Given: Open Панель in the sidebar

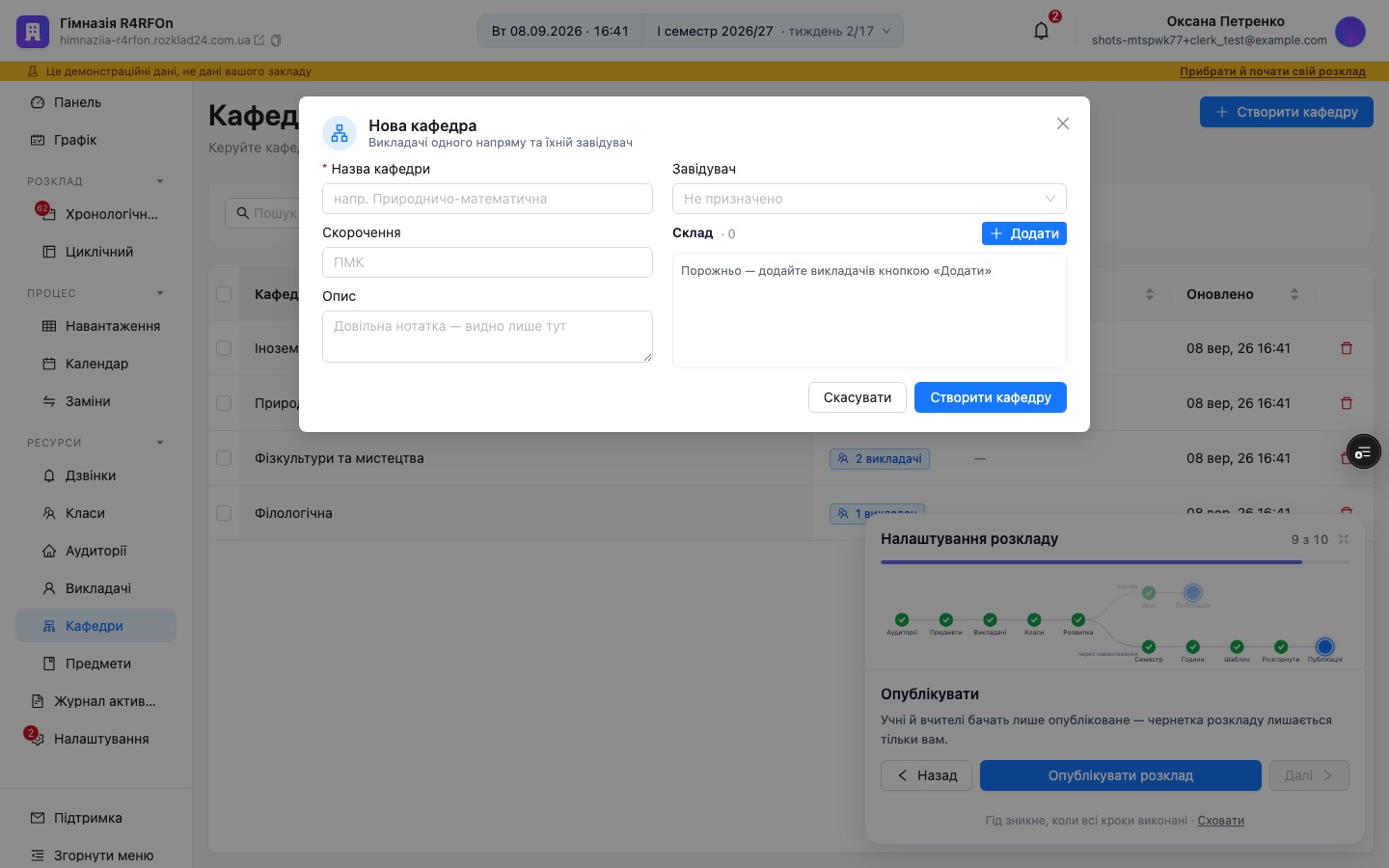Looking at the screenshot, I should pyautogui.click(x=95, y=102).
